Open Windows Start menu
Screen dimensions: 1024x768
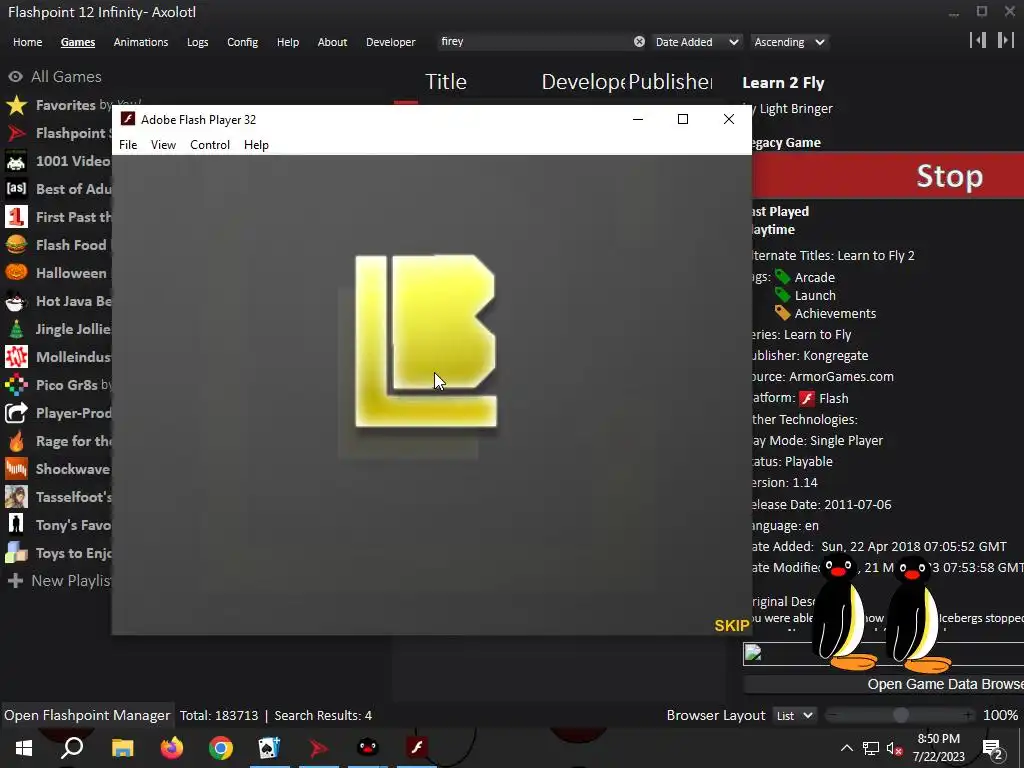pos(24,748)
